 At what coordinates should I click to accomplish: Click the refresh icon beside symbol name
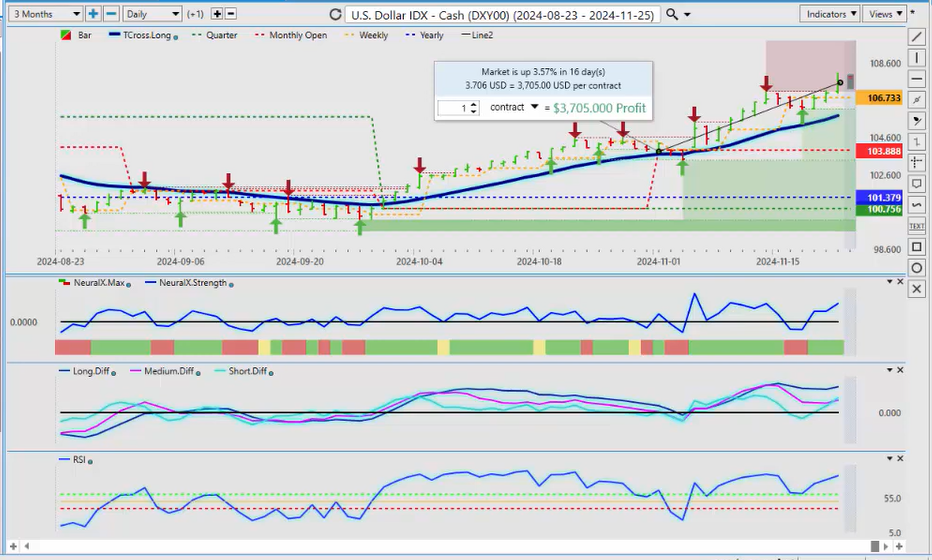point(333,15)
